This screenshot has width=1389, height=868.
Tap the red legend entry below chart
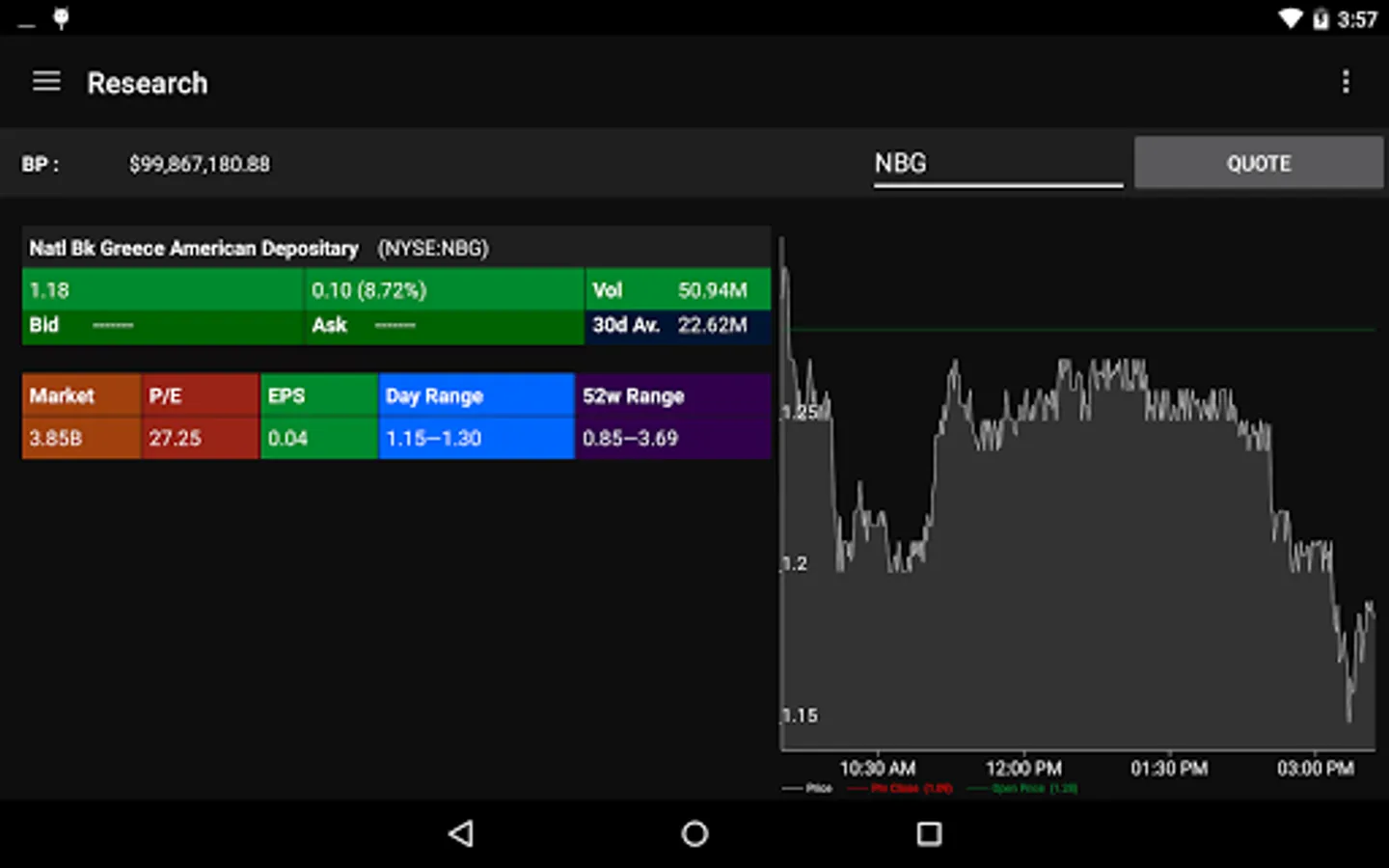(x=899, y=789)
